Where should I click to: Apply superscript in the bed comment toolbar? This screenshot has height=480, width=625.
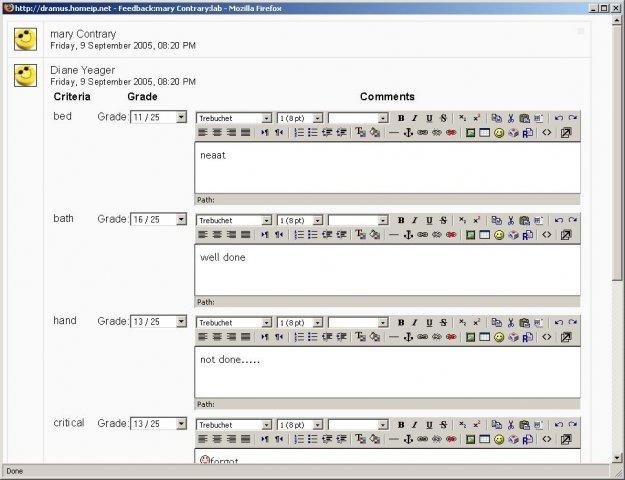(x=476, y=118)
